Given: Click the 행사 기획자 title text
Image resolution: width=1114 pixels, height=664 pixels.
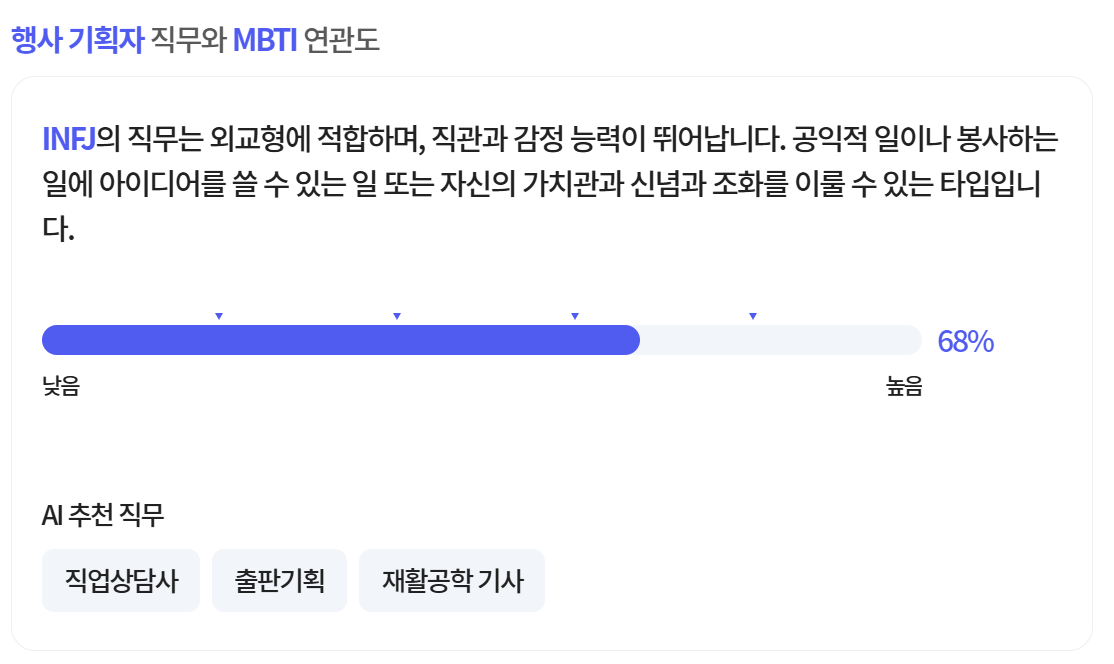Looking at the screenshot, I should pos(78,40).
